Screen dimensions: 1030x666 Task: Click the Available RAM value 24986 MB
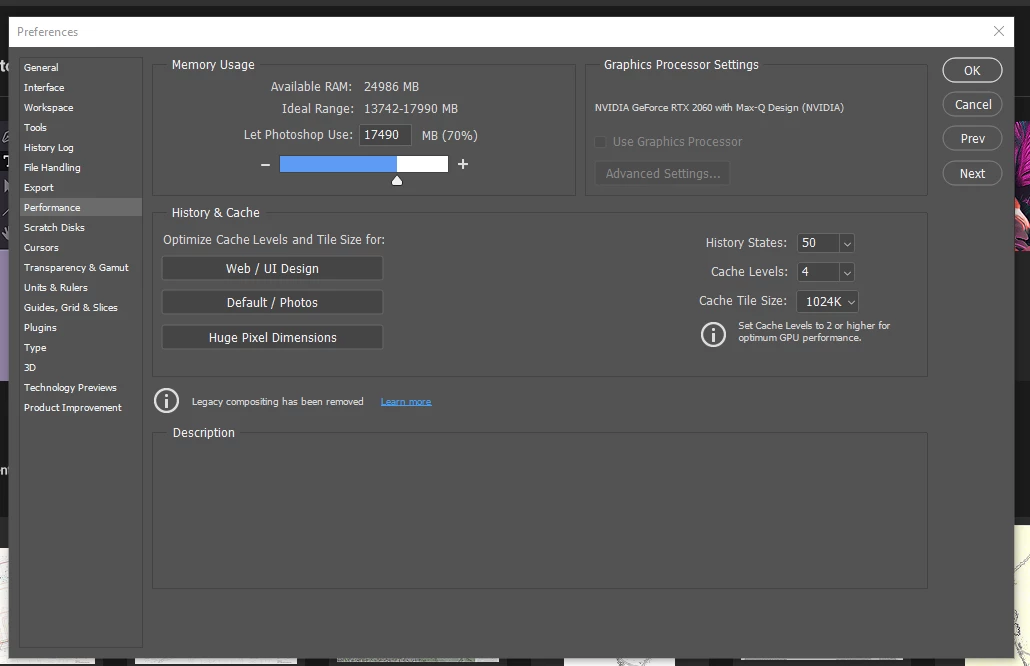tap(392, 87)
